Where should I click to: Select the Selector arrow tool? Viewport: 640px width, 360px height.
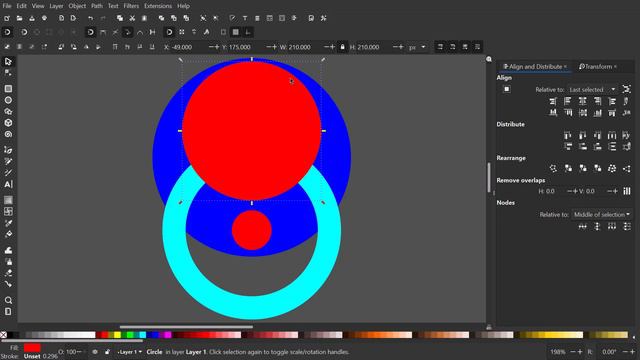pyautogui.click(x=8, y=62)
